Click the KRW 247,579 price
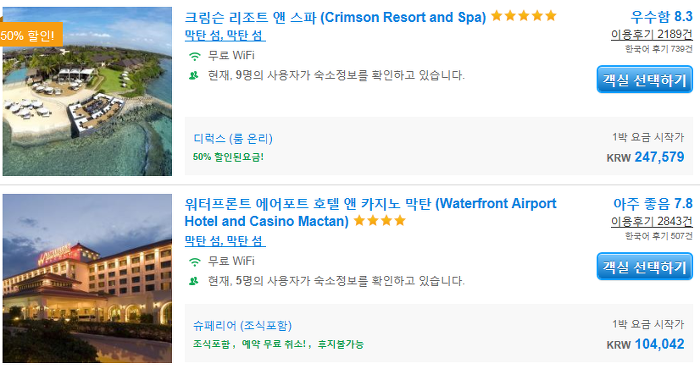The height and width of the screenshot is (369, 700). [x=645, y=157]
